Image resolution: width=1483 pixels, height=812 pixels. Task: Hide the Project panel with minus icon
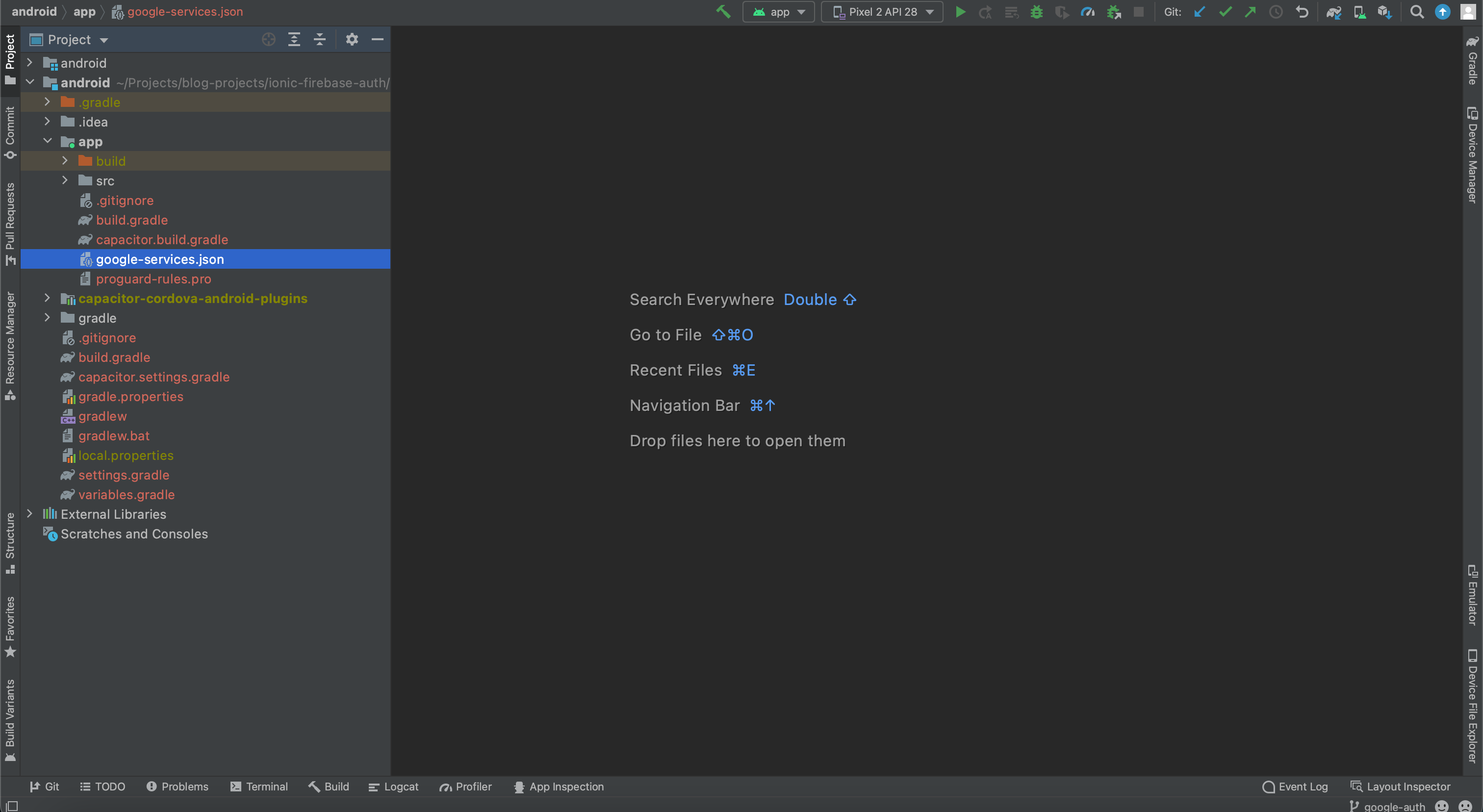(x=377, y=39)
